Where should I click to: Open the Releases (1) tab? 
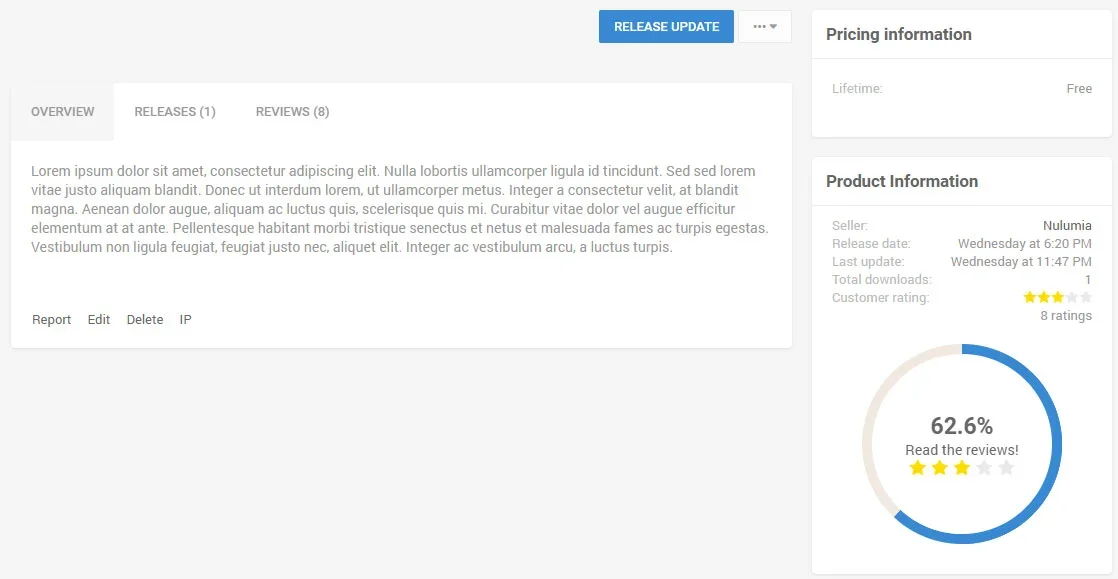pos(175,112)
